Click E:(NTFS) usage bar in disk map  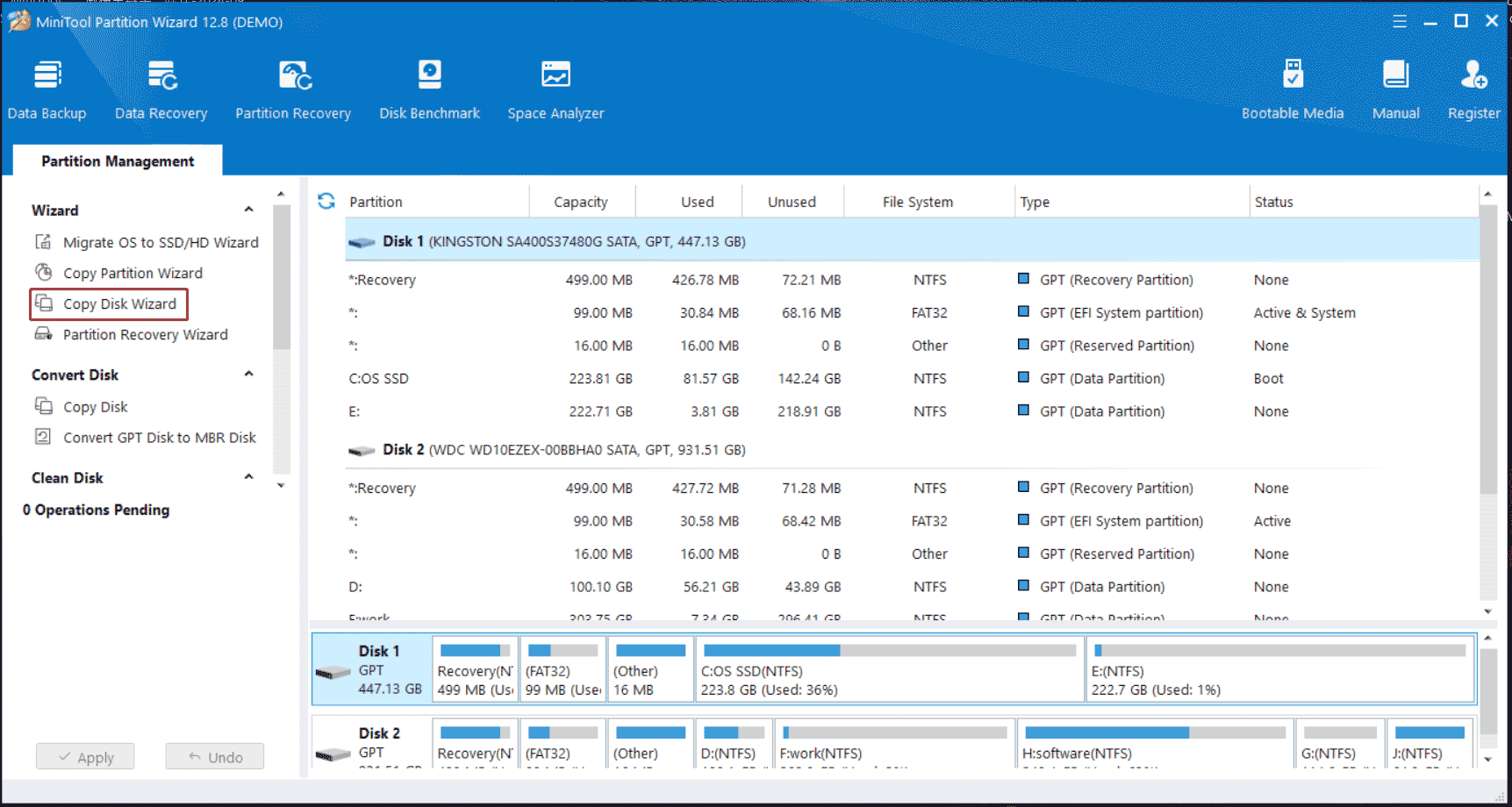pos(1279,651)
